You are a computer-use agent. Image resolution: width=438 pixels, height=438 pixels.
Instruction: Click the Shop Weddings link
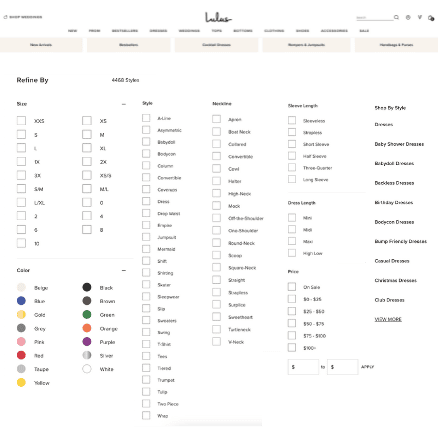click(x=23, y=17)
